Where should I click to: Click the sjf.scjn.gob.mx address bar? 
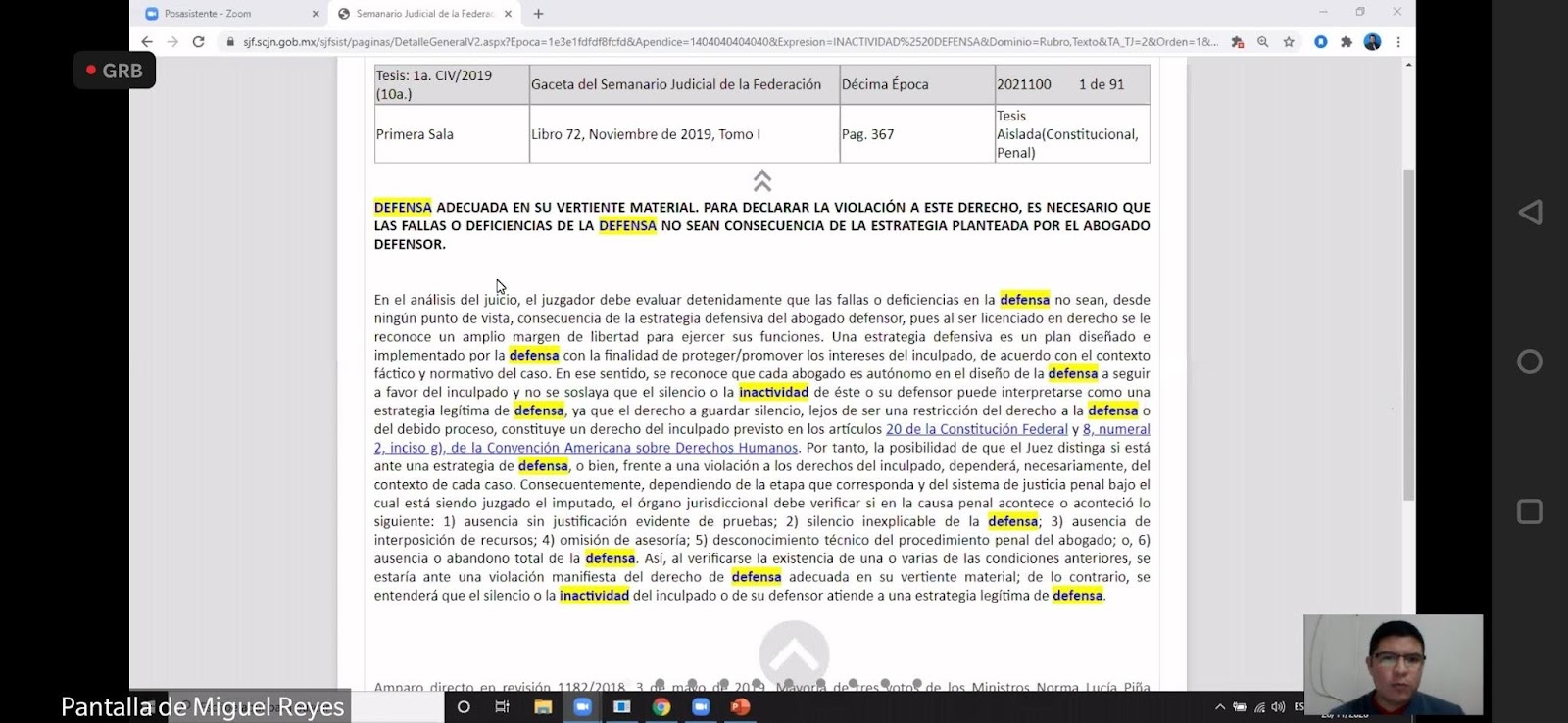(730, 42)
